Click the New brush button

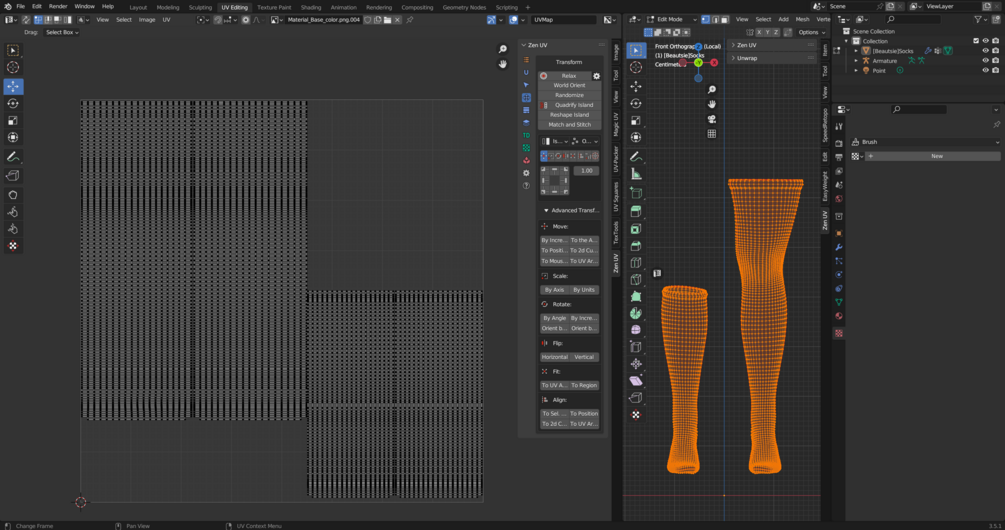936,156
